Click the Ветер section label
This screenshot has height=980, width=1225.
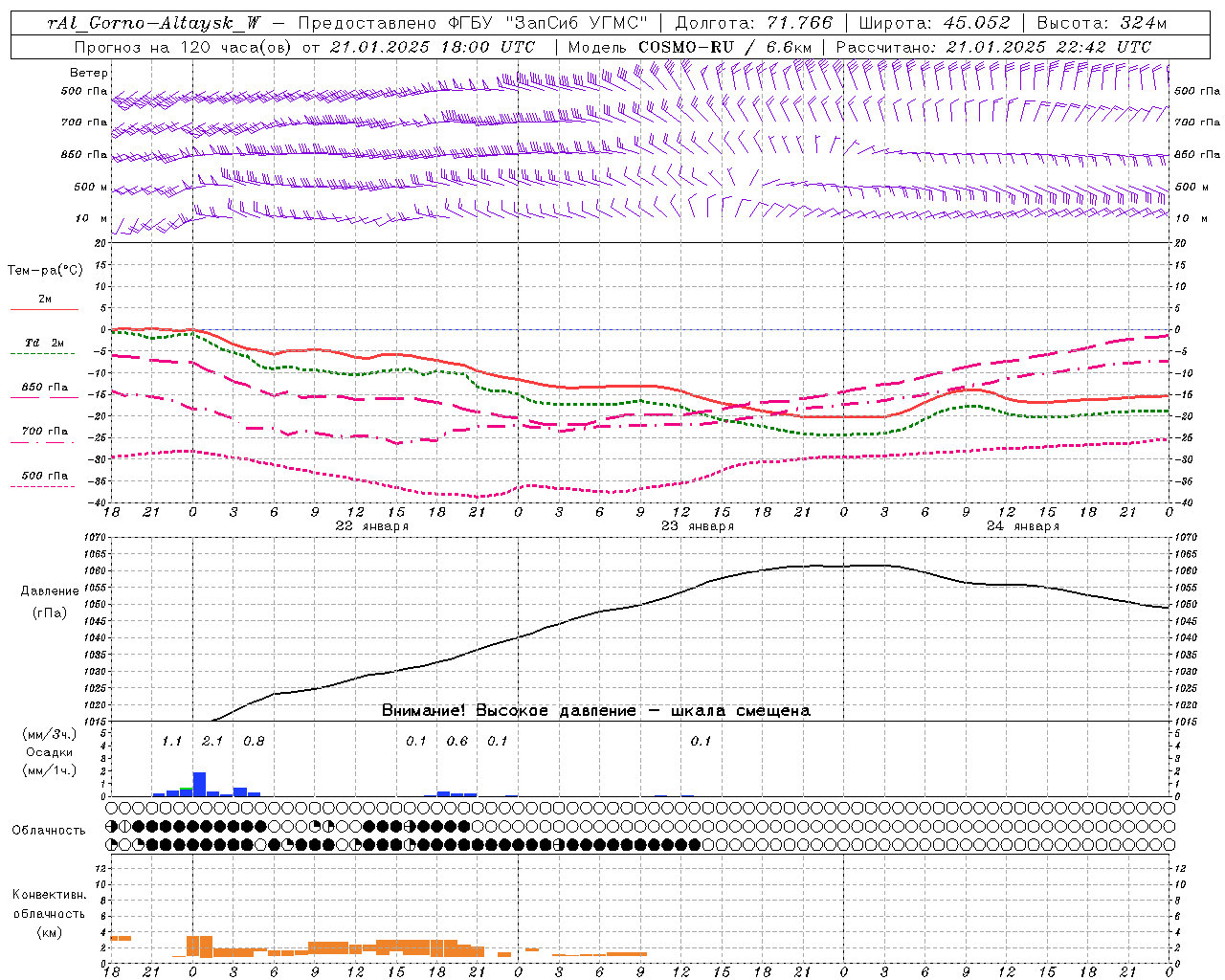tap(89, 73)
